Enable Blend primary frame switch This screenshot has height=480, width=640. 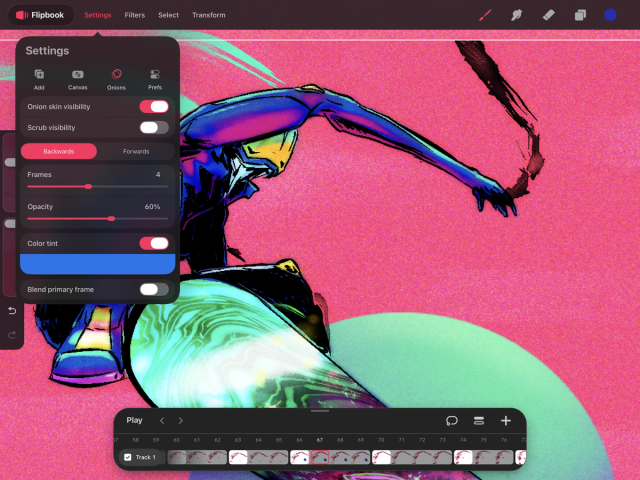154,289
